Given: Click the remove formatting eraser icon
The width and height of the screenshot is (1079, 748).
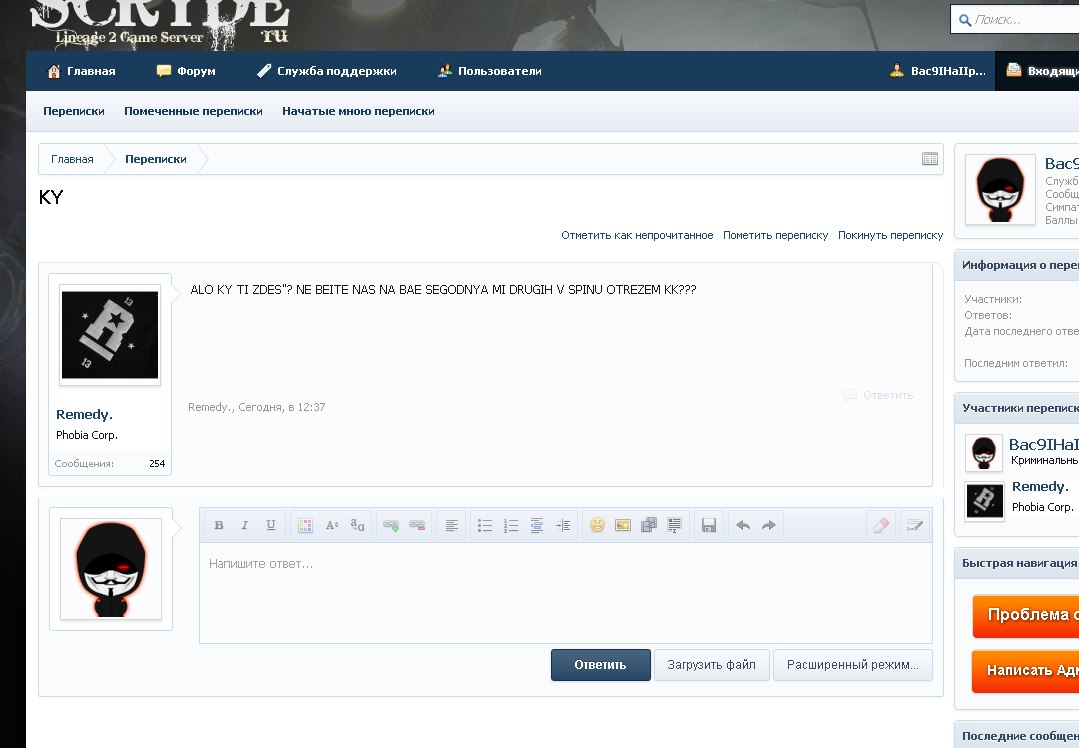Looking at the screenshot, I should click(x=881, y=526).
